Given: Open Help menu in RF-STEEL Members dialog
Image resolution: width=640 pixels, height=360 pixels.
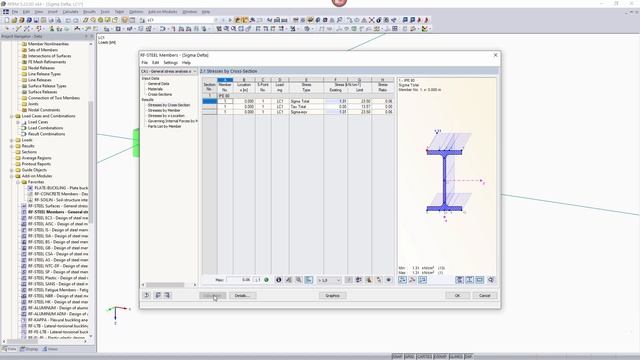Looking at the screenshot, I should (186, 63).
